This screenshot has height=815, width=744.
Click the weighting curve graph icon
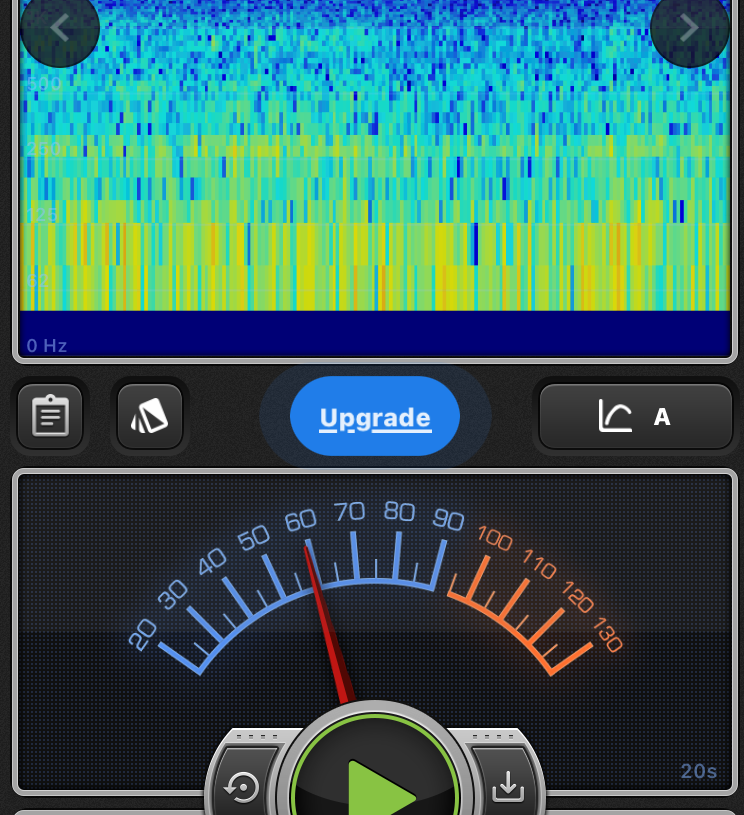pyautogui.click(x=615, y=416)
